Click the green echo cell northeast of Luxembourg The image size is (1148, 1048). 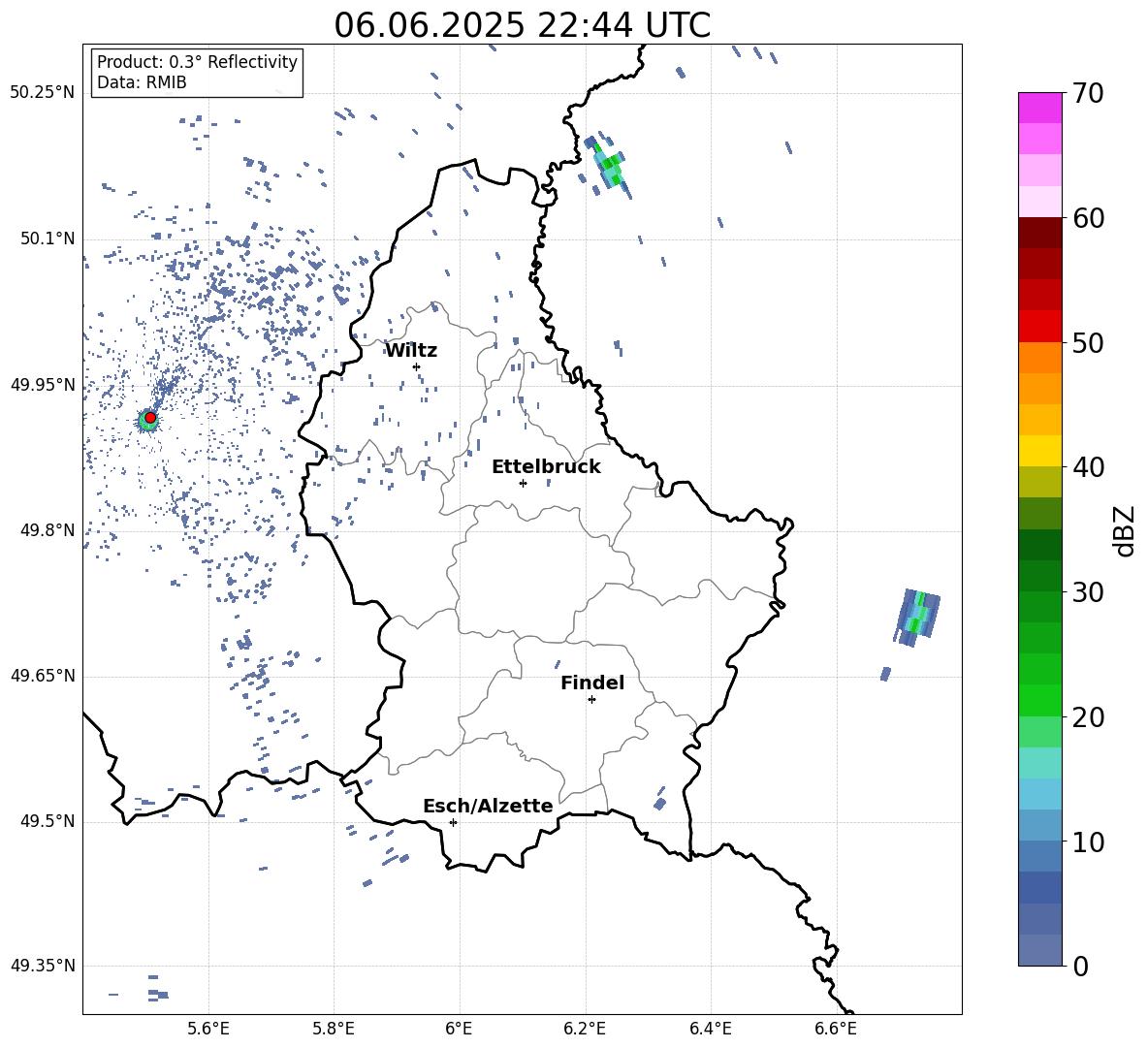point(608,167)
